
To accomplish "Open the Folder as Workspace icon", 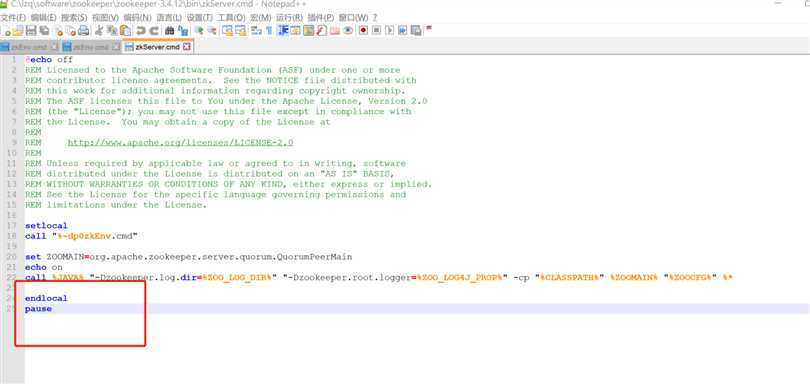I will click(334, 30).
